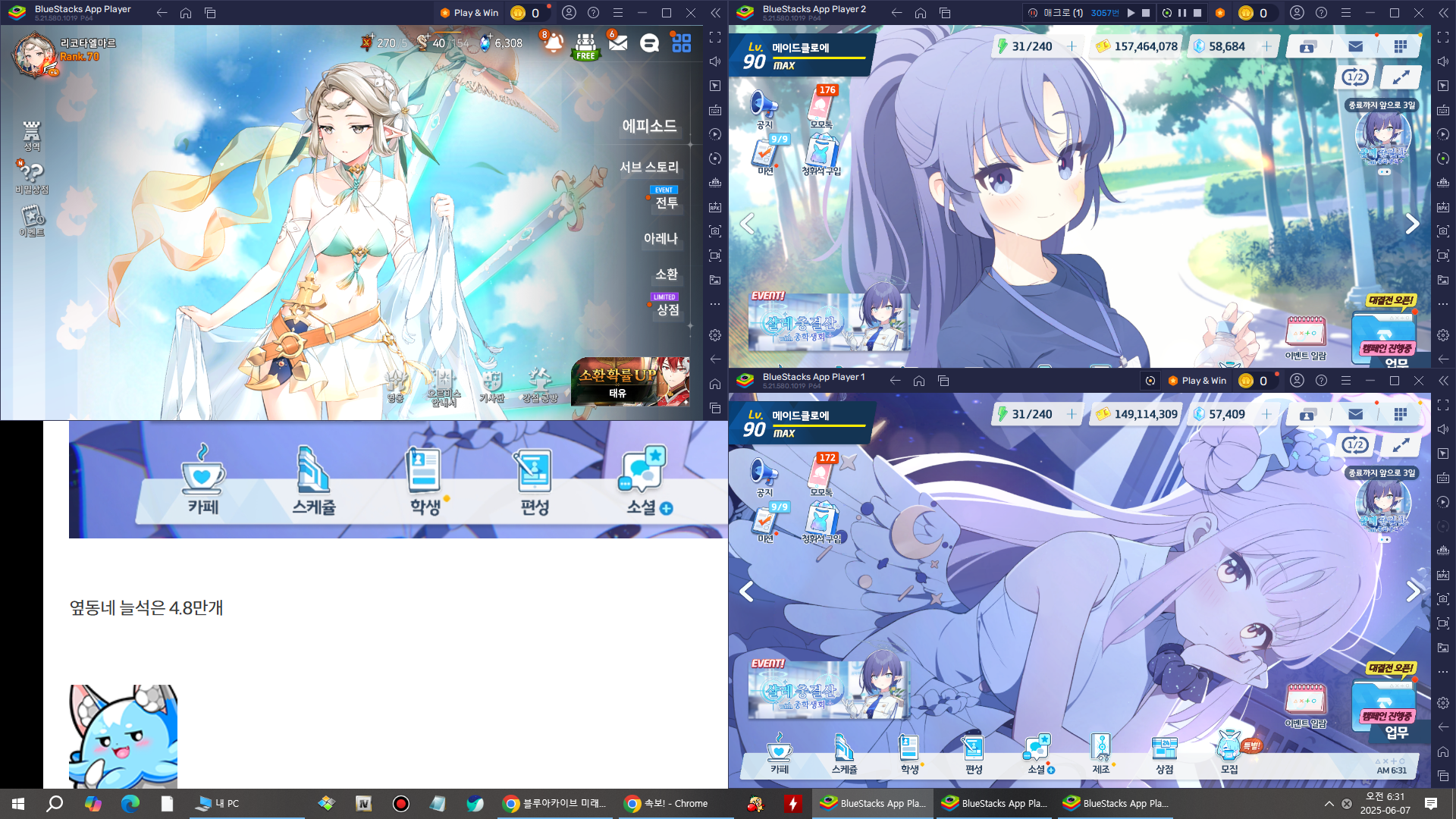
Task: Open 스케줄 icon in App Player 1
Action: (844, 755)
